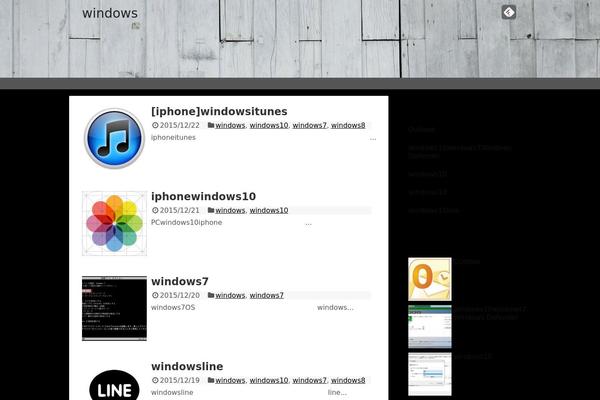Open "windows7" category on the 2015/12/19 post

coord(310,380)
